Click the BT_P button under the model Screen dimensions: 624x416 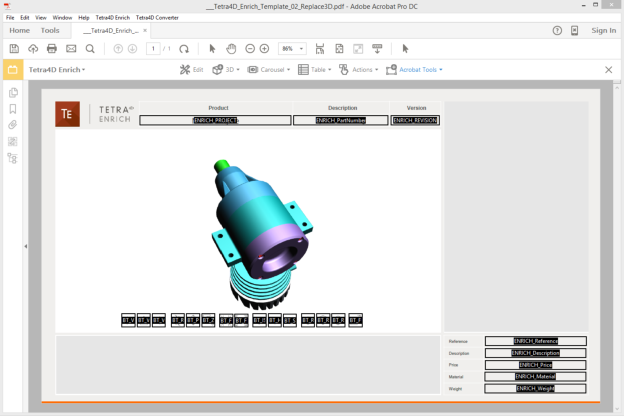point(193,320)
